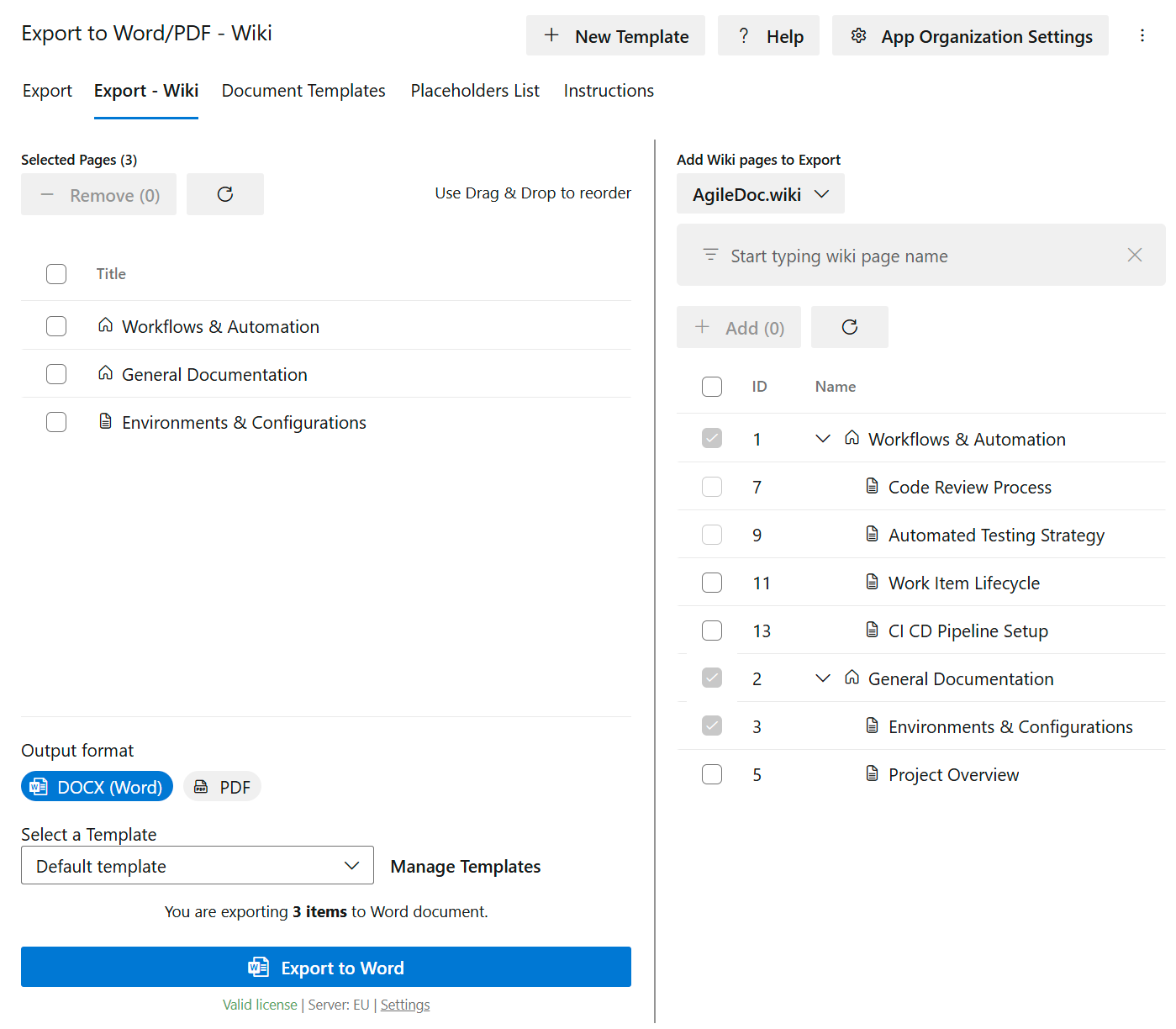
Task: Click home icon beside Workflows & Automation in wiki tree
Action: point(852,438)
